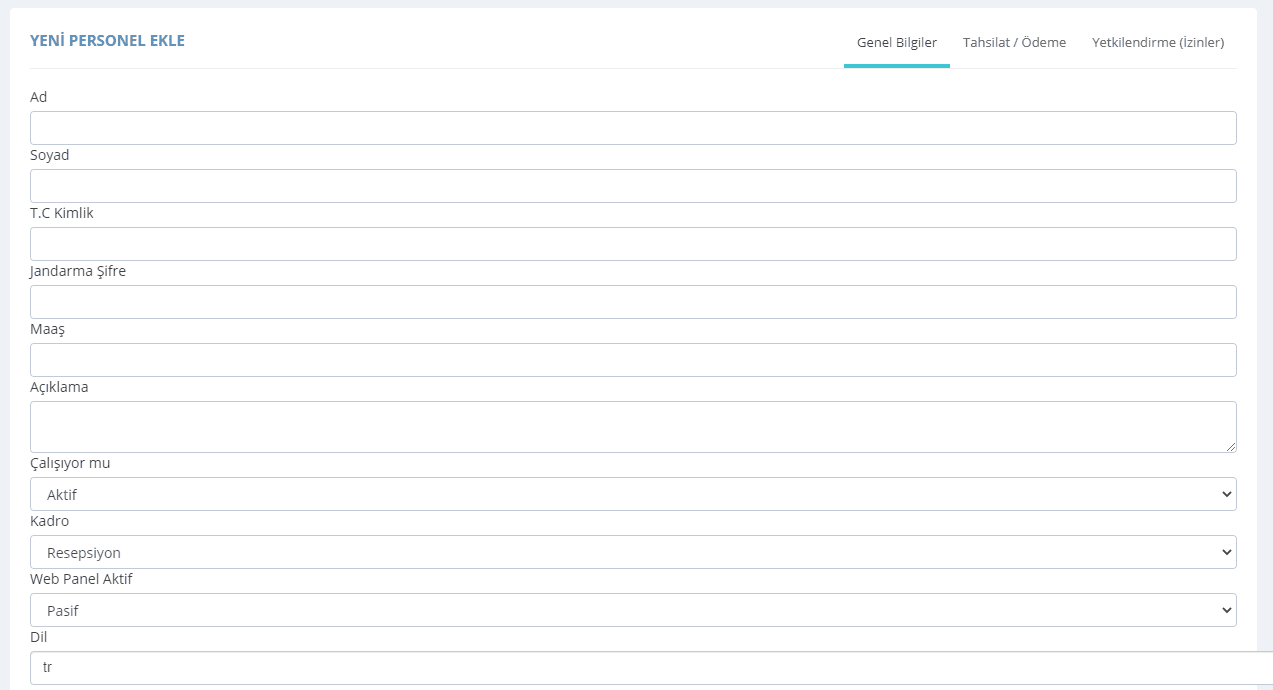Focus the Soyad text box
Screen dimensions: 1273x690
pos(633,186)
